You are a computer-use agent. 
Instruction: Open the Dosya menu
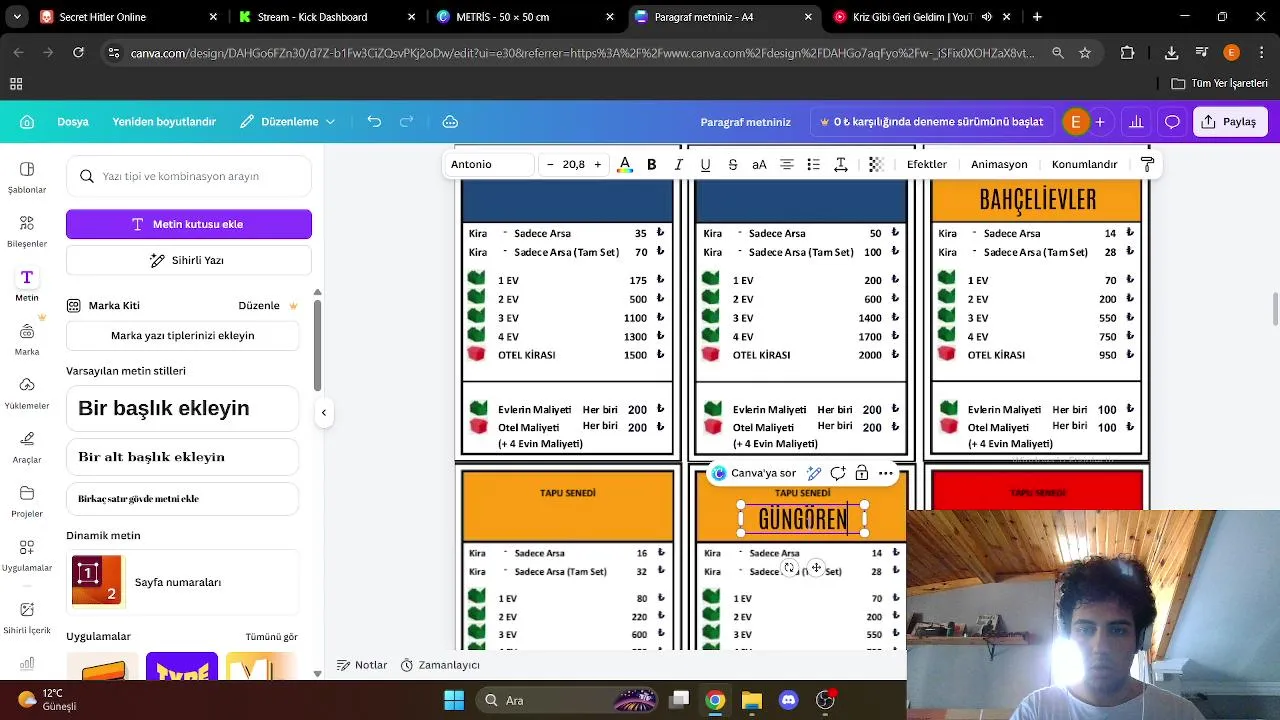tap(73, 122)
